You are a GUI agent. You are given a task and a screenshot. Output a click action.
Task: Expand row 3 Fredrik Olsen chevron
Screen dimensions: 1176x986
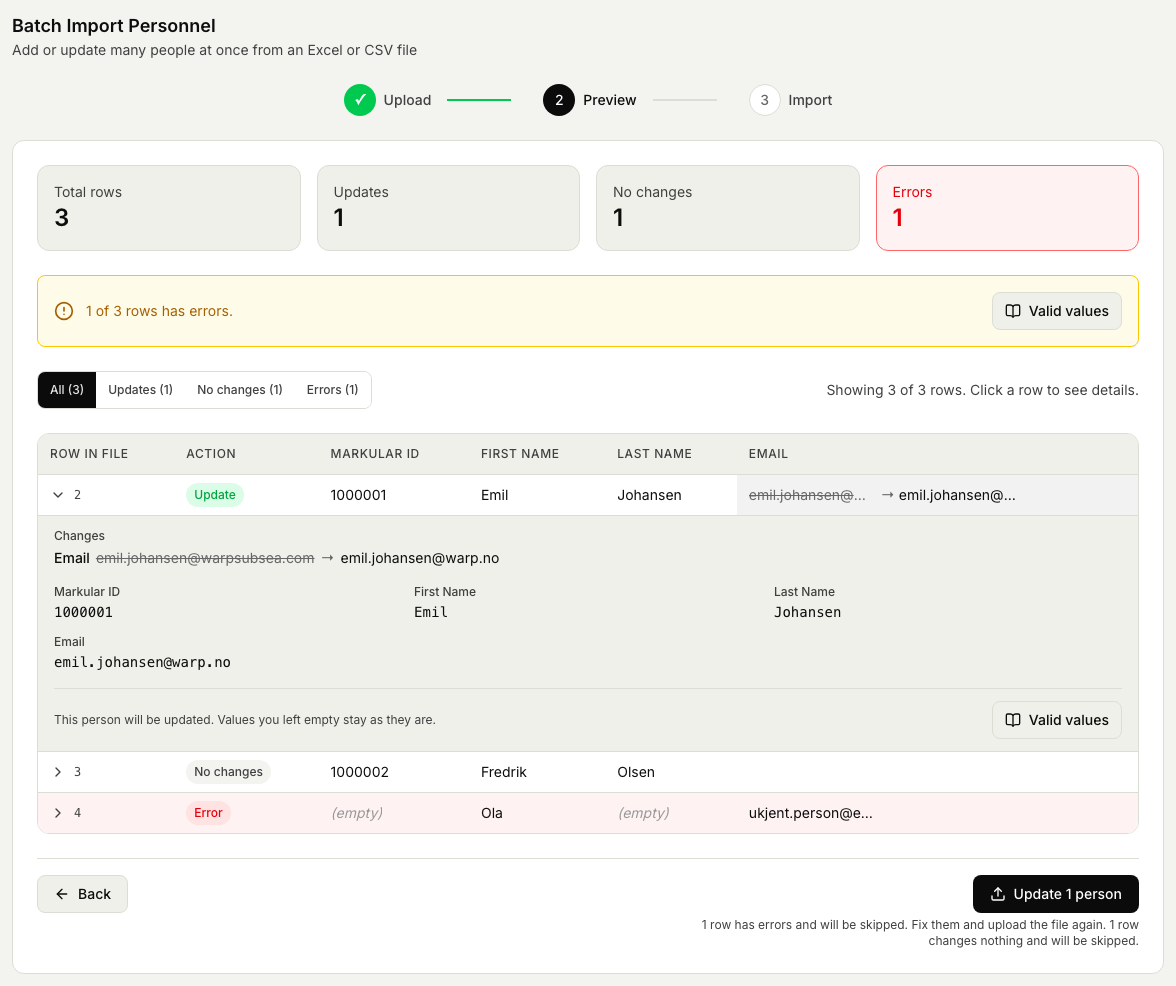[x=58, y=772]
